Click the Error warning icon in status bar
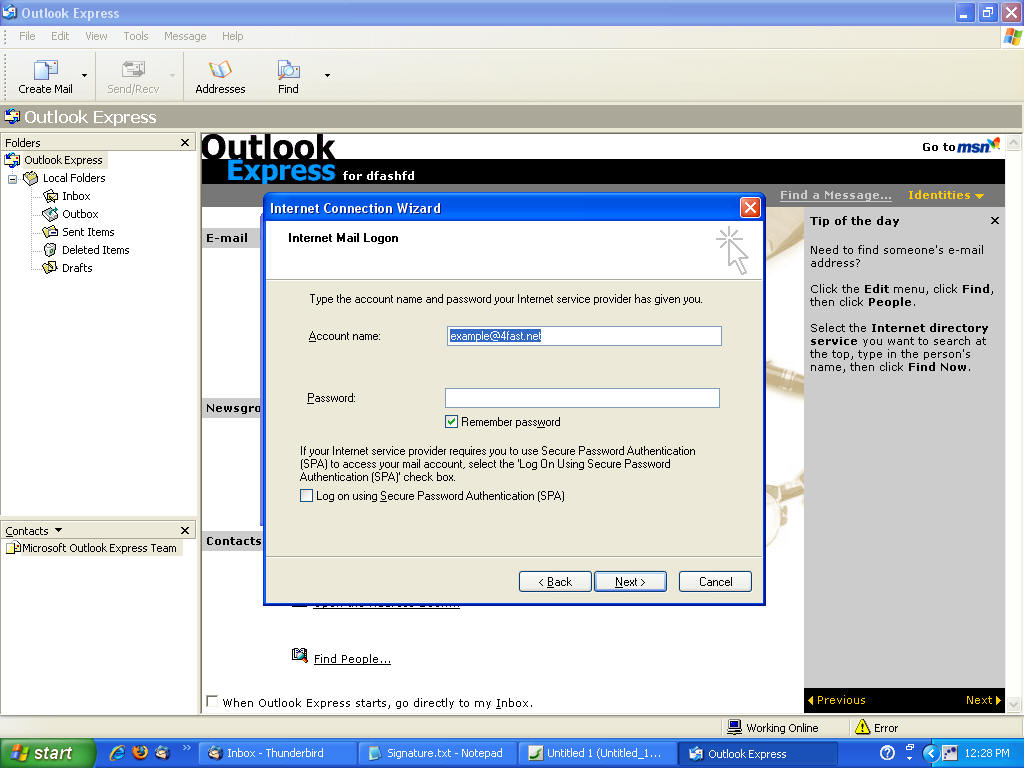The image size is (1024, 768). 862,728
